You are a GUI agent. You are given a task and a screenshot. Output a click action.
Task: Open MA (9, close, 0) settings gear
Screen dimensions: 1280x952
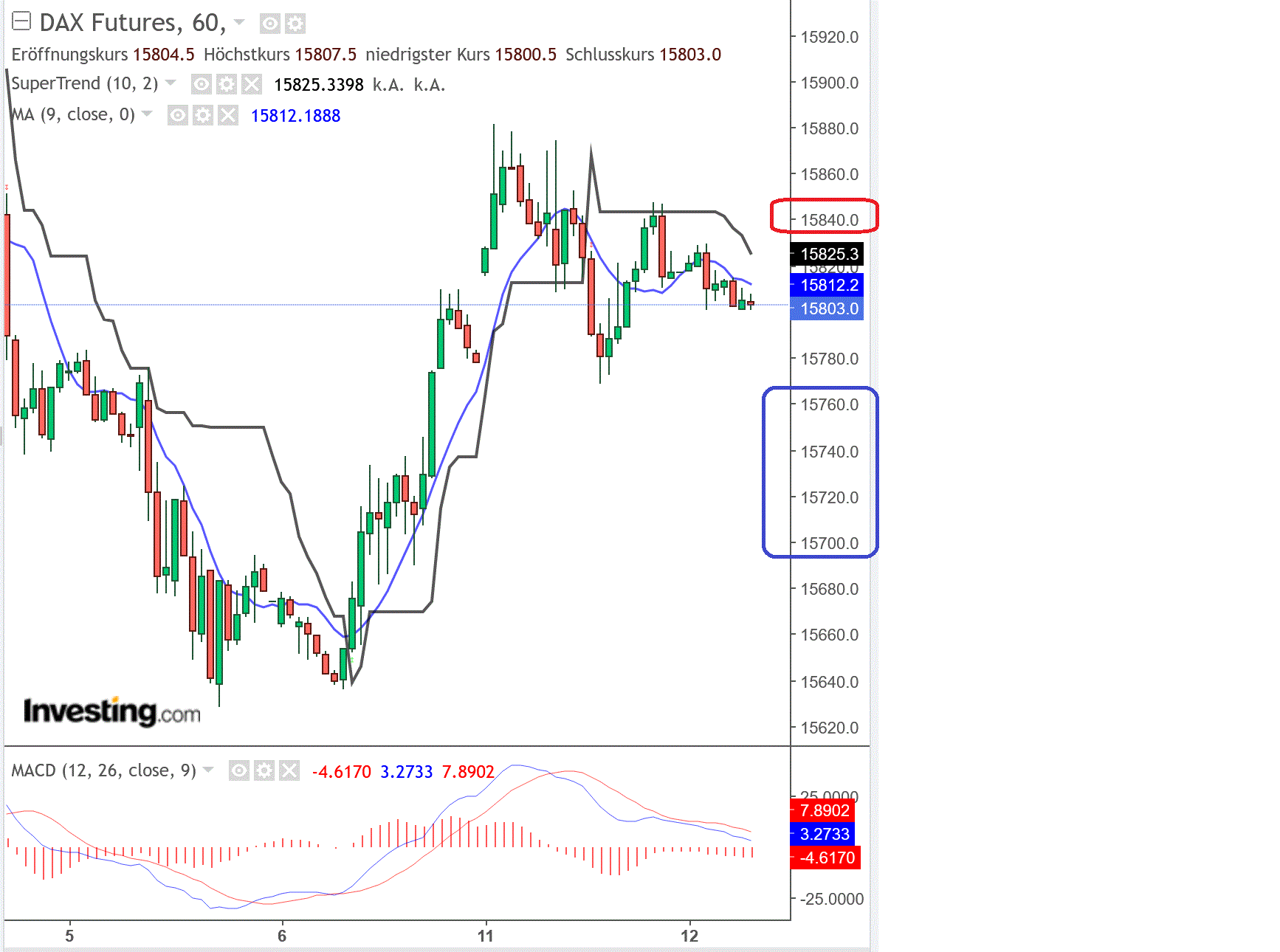204,116
